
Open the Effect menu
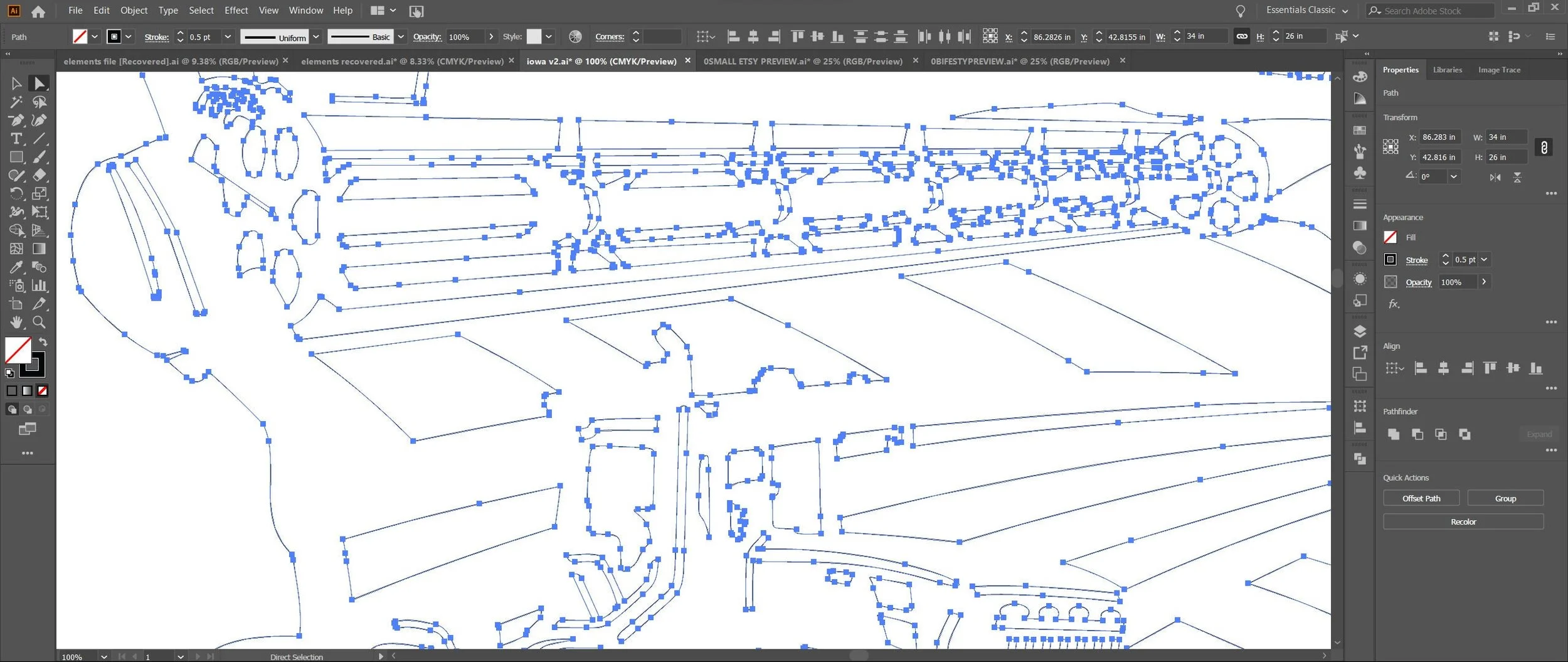[x=236, y=10]
